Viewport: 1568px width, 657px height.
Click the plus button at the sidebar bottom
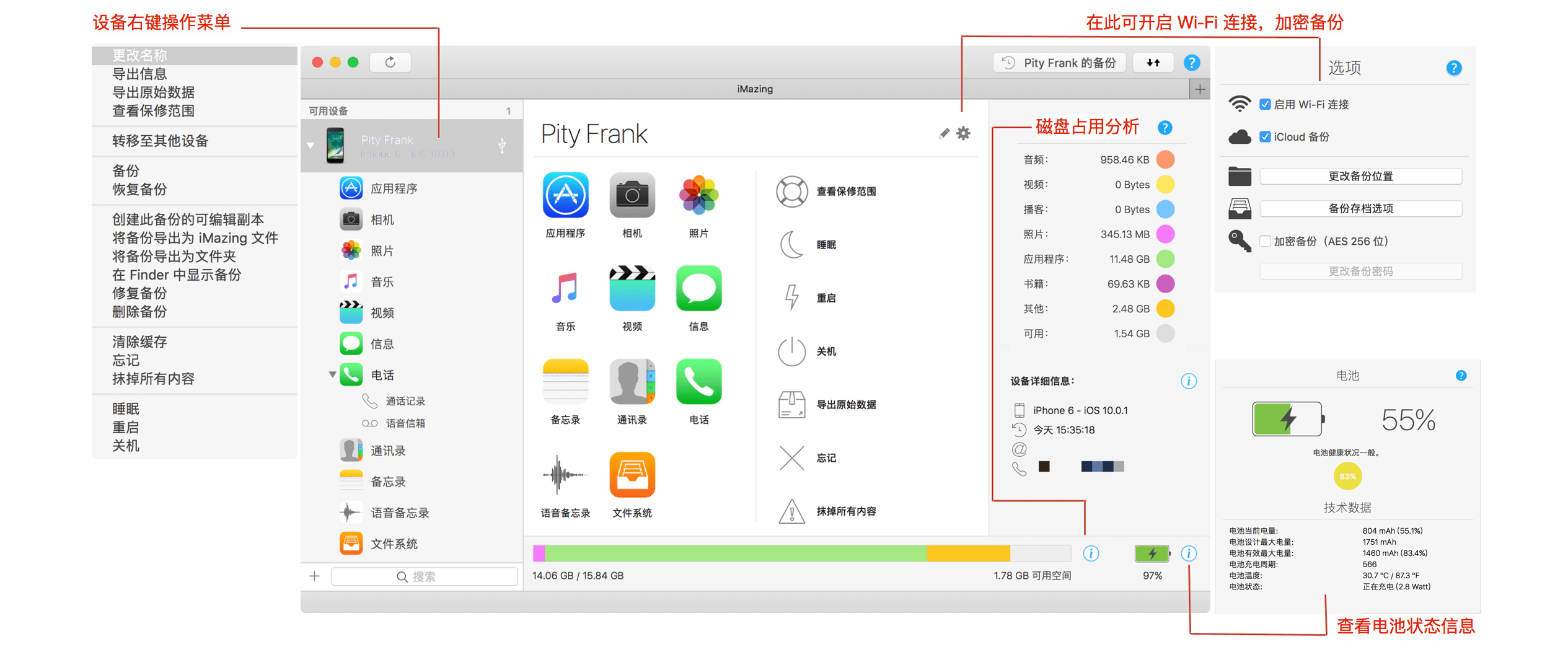(x=315, y=576)
